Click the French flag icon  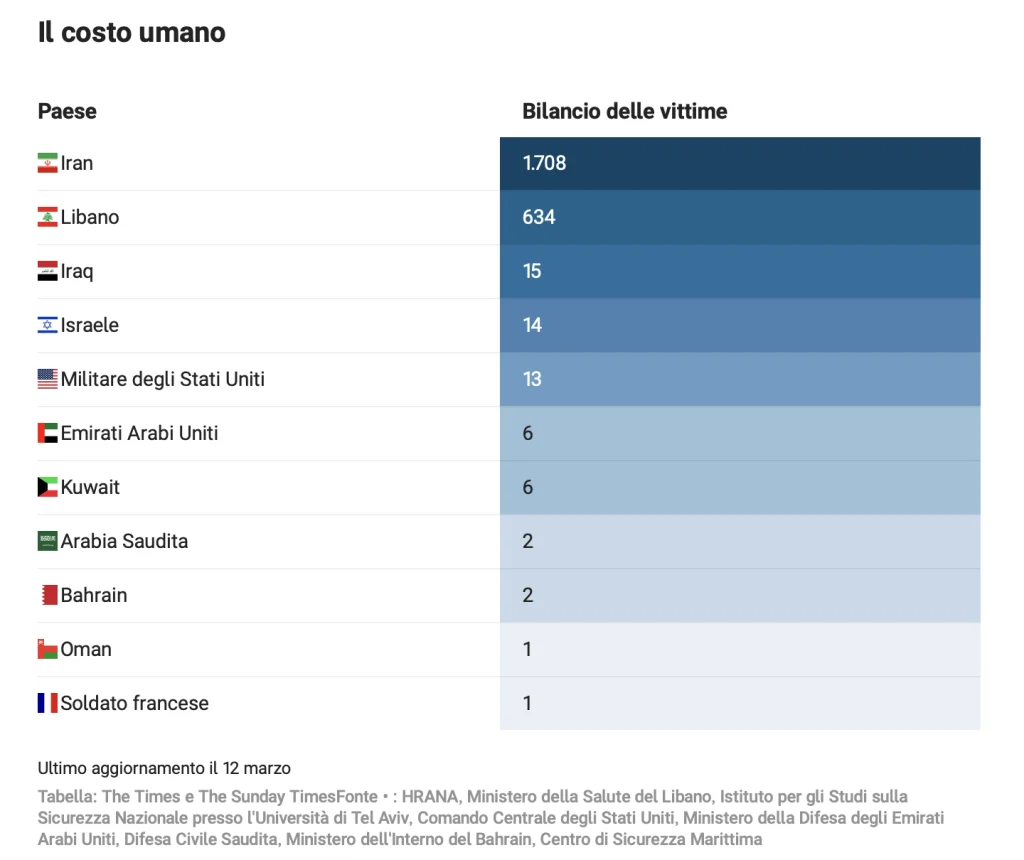pos(48,703)
